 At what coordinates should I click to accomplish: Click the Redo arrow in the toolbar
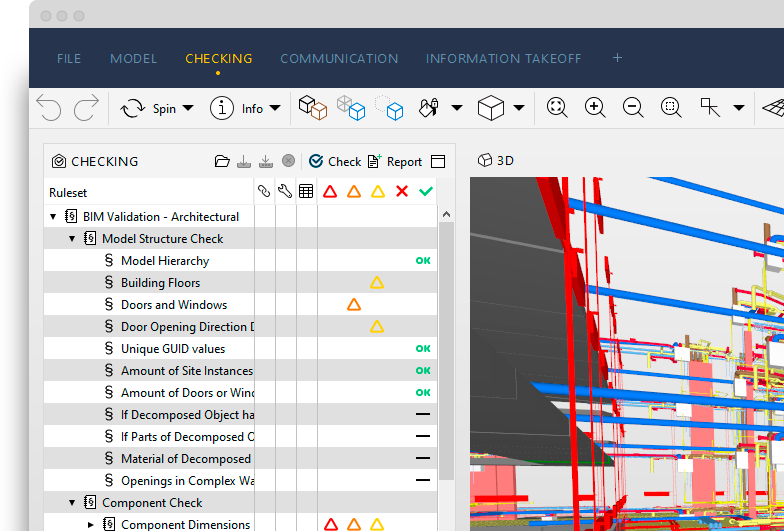coord(87,108)
